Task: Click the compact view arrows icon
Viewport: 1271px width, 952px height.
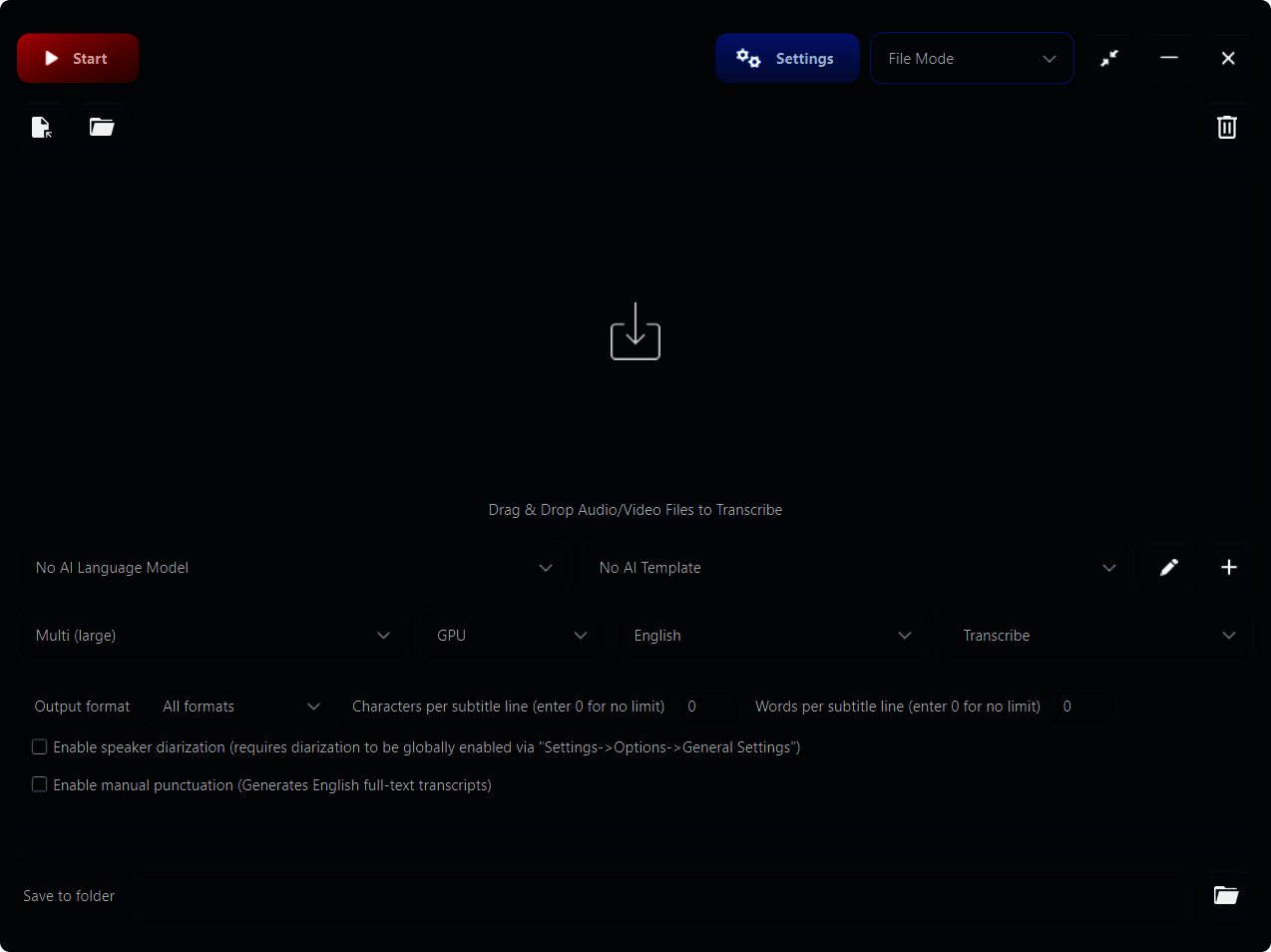Action: (1109, 59)
